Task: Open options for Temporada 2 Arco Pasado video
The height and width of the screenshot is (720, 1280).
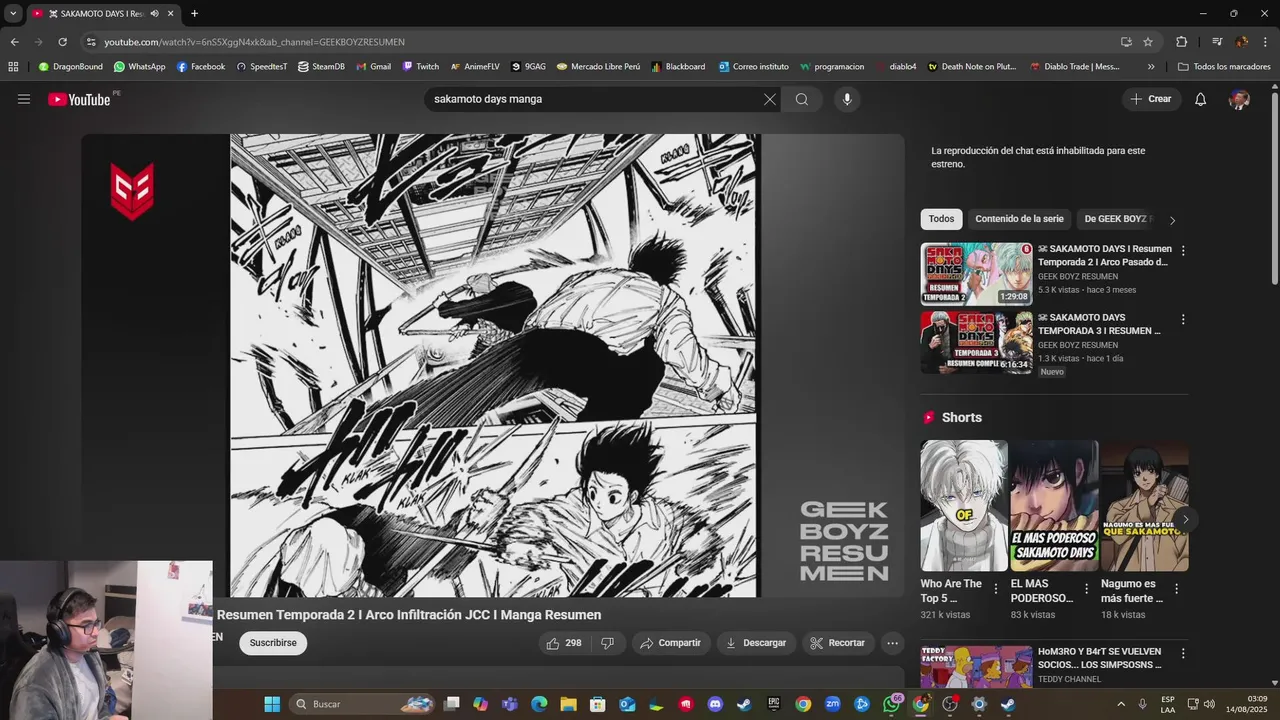Action: [1183, 251]
